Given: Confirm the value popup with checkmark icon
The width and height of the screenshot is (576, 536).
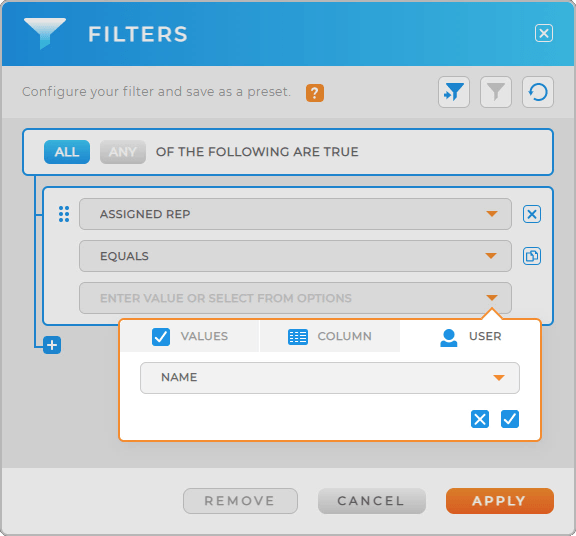Looking at the screenshot, I should 510,419.
